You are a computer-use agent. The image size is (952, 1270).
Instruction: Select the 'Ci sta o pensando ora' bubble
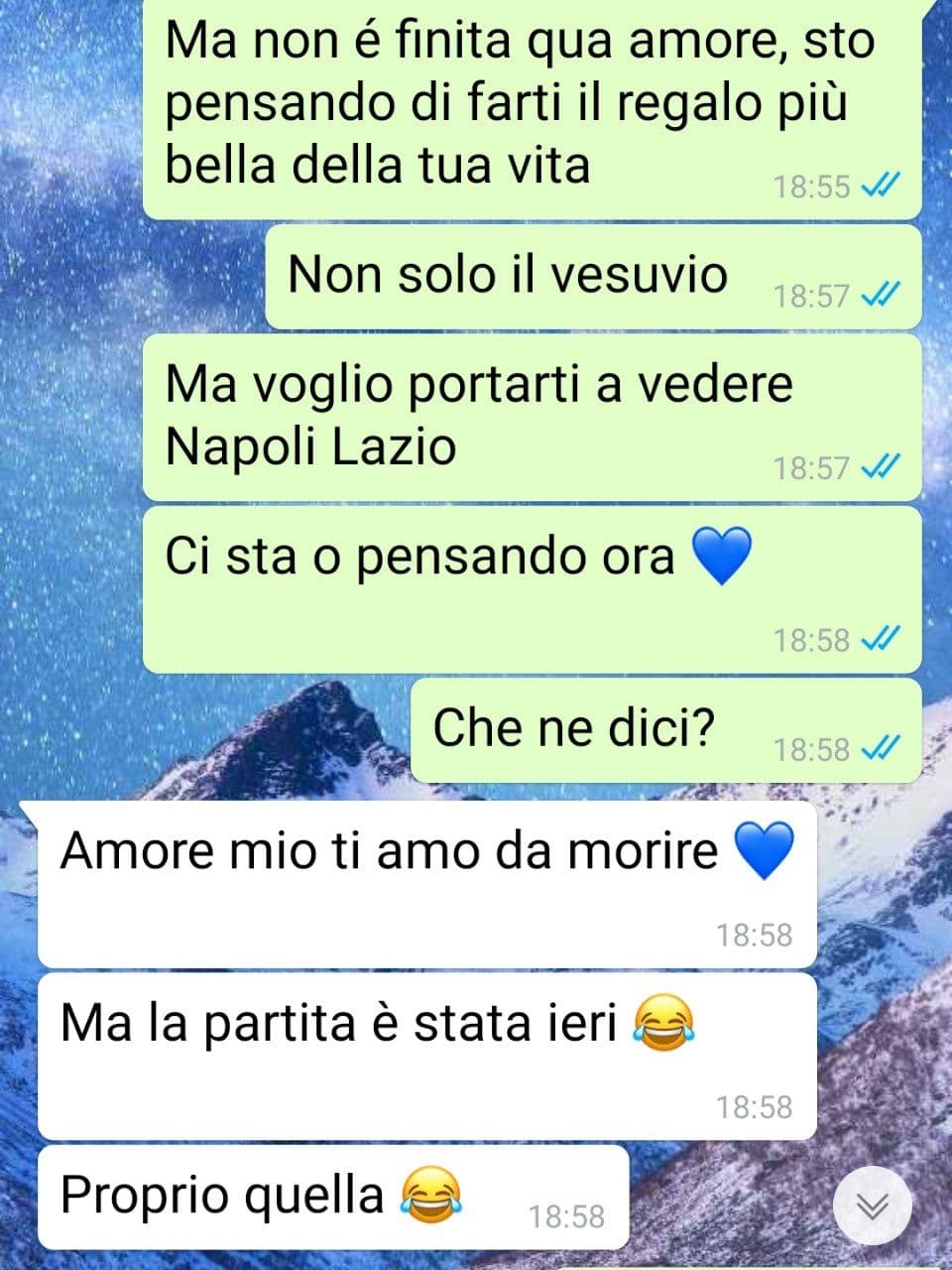pos(533,589)
